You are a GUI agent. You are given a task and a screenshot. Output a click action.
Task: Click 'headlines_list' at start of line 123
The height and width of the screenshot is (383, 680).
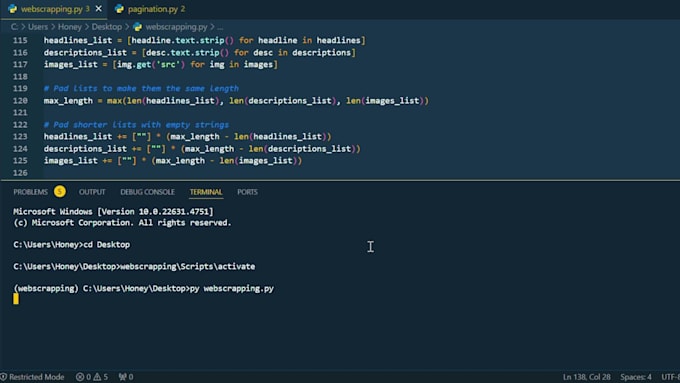click(78, 137)
